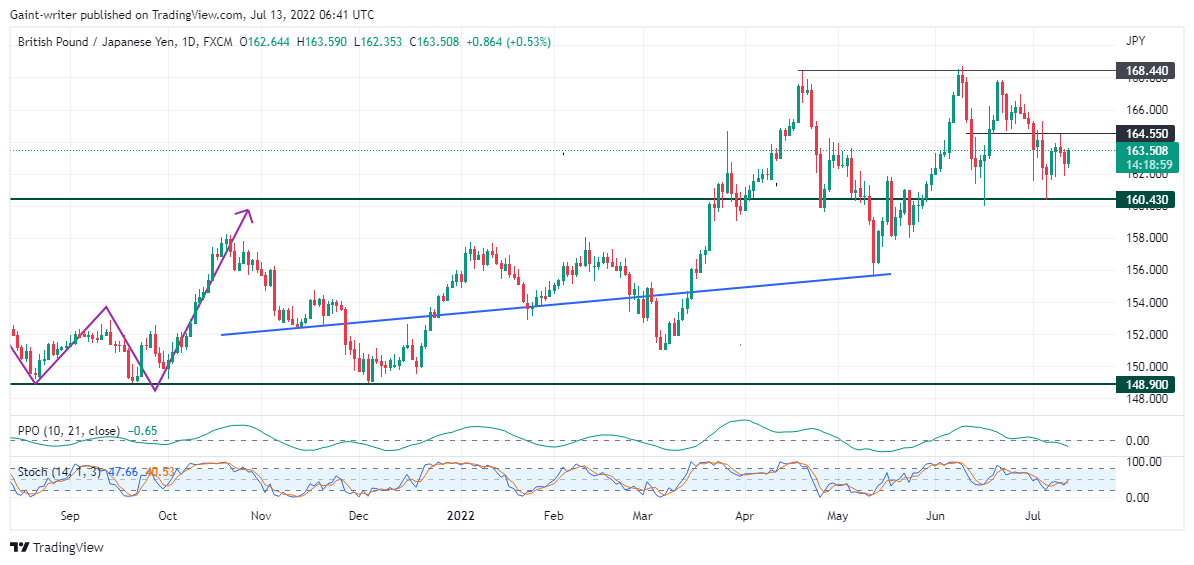Click the 152.000 price axis tick
The image size is (1194, 565).
point(1146,334)
